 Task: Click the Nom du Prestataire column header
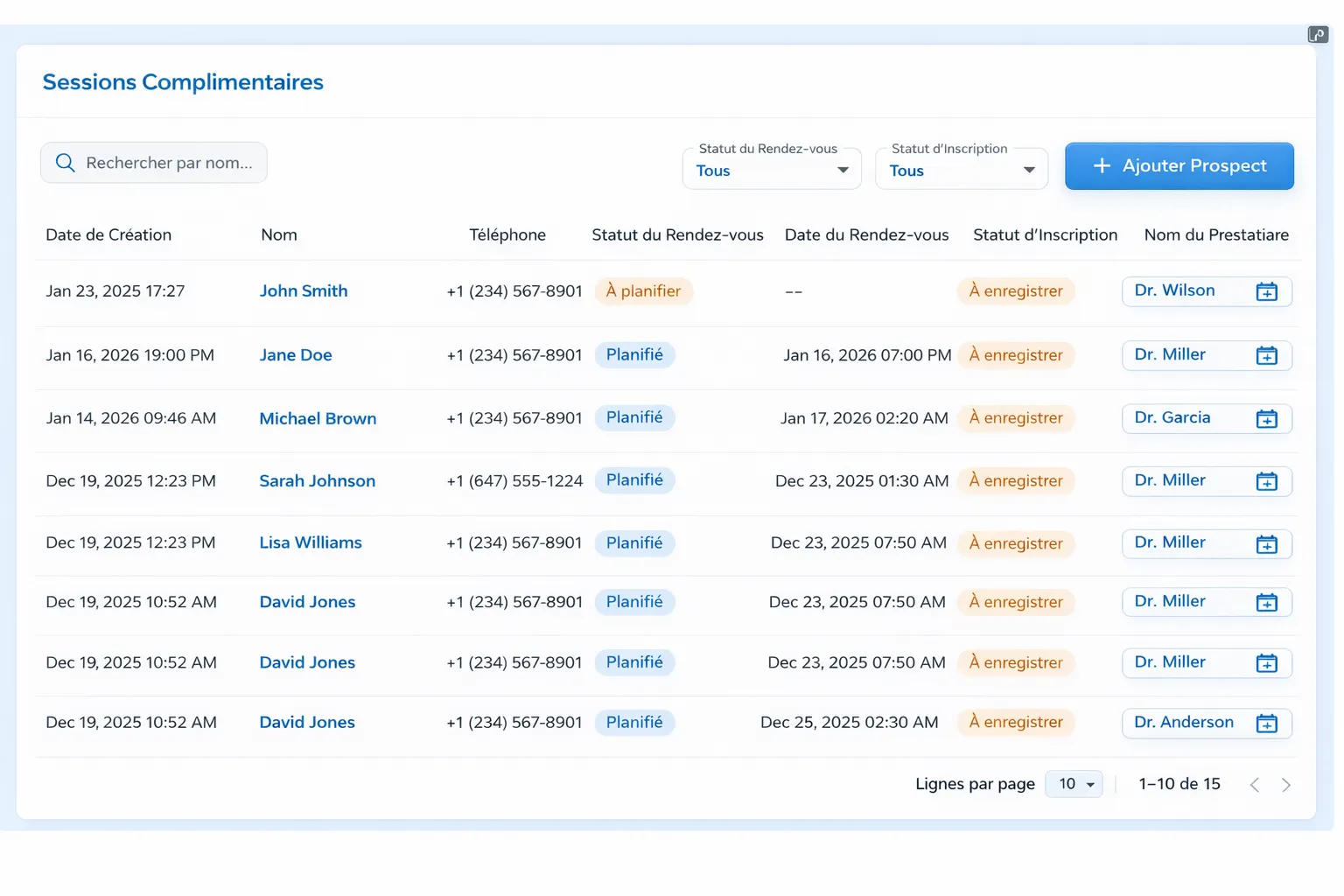[1216, 234]
